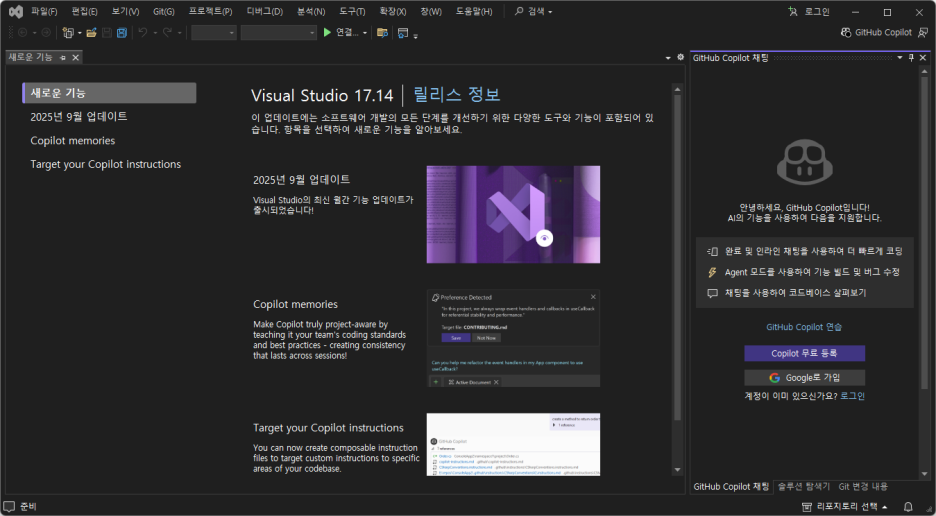Click the GitHub Copilot badge icon

846,32
